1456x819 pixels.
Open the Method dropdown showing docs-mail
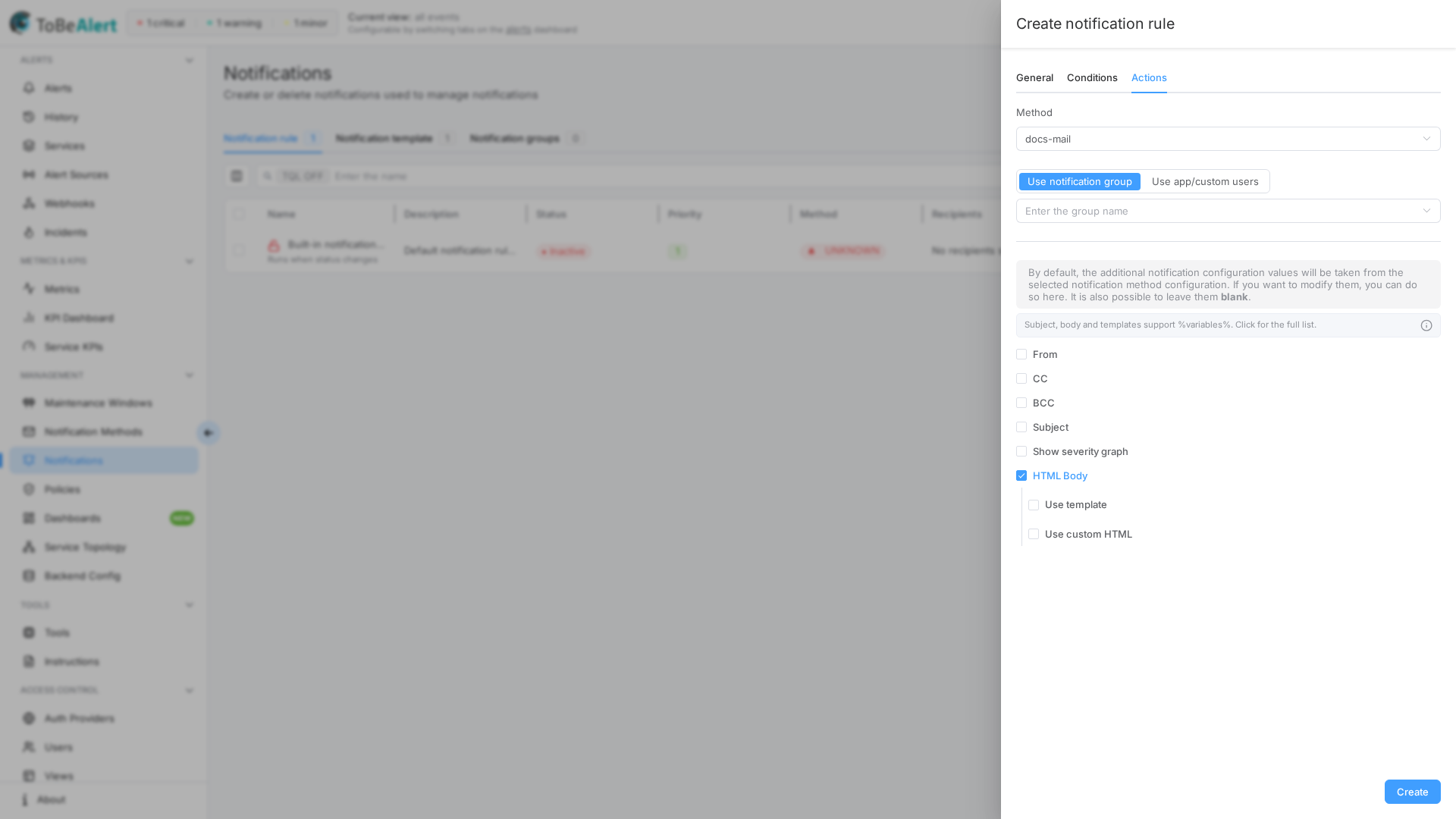point(1228,139)
